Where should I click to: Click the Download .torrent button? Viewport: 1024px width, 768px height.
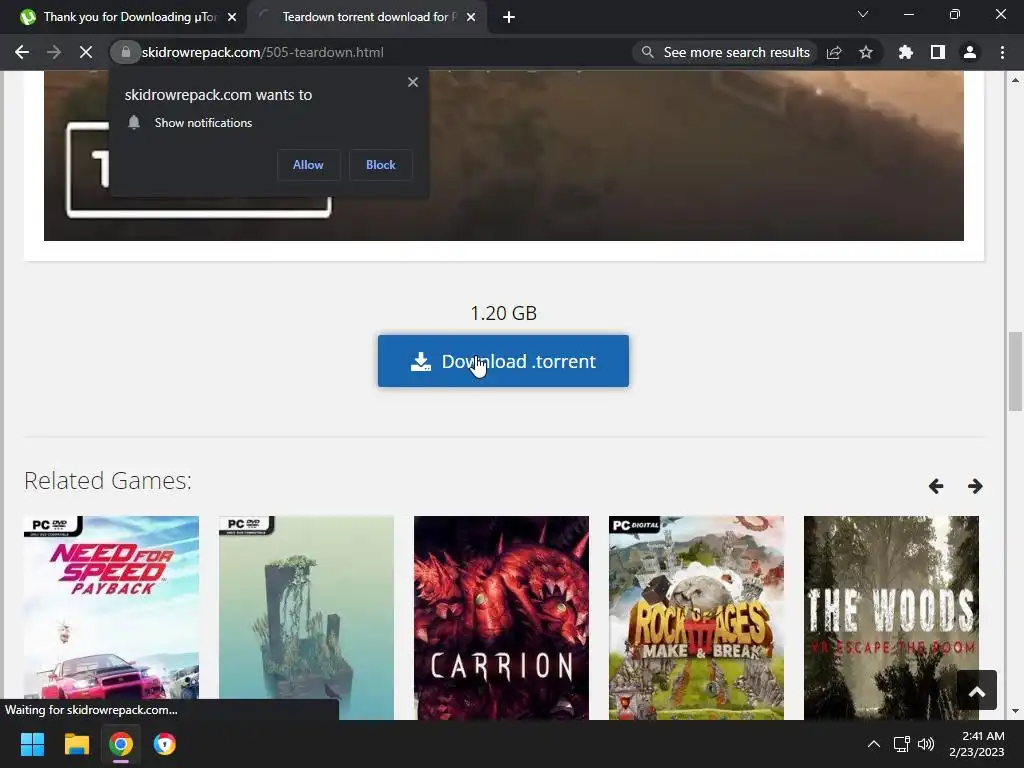[504, 361]
